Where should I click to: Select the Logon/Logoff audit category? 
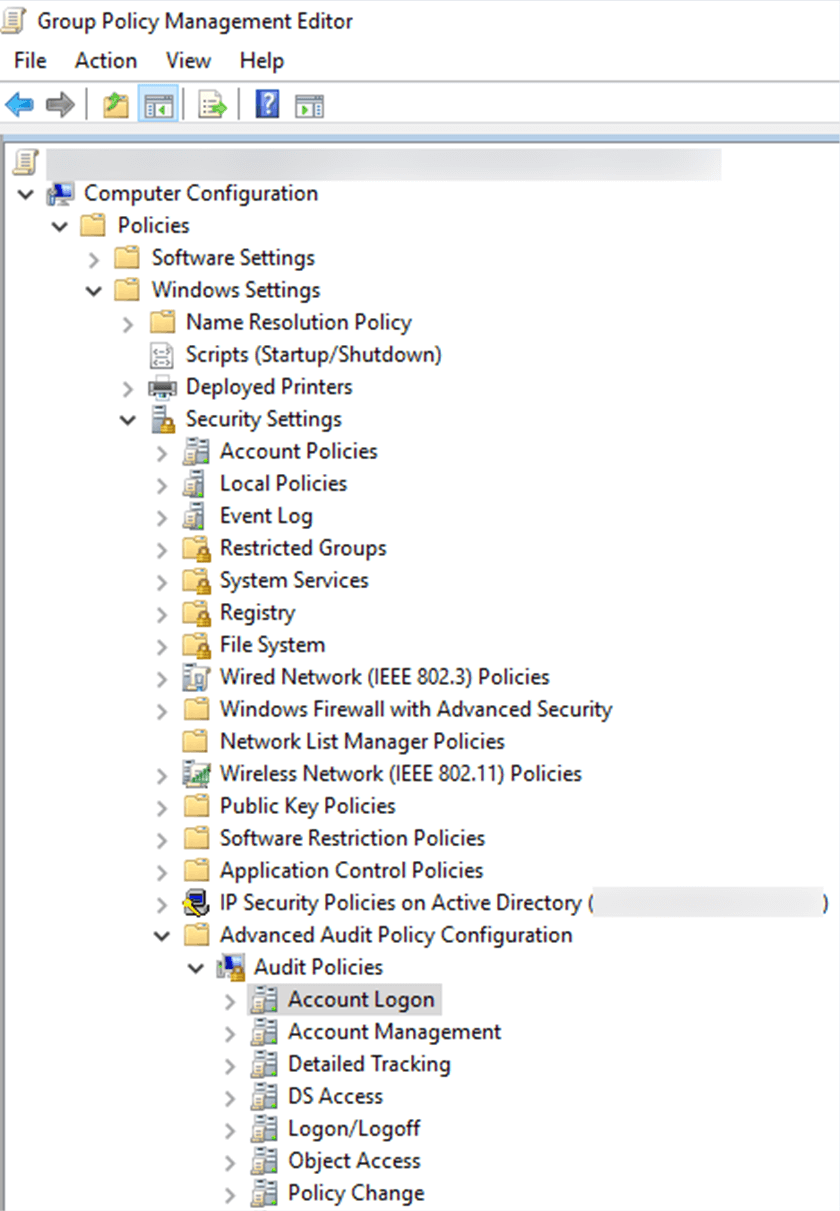tap(354, 1129)
